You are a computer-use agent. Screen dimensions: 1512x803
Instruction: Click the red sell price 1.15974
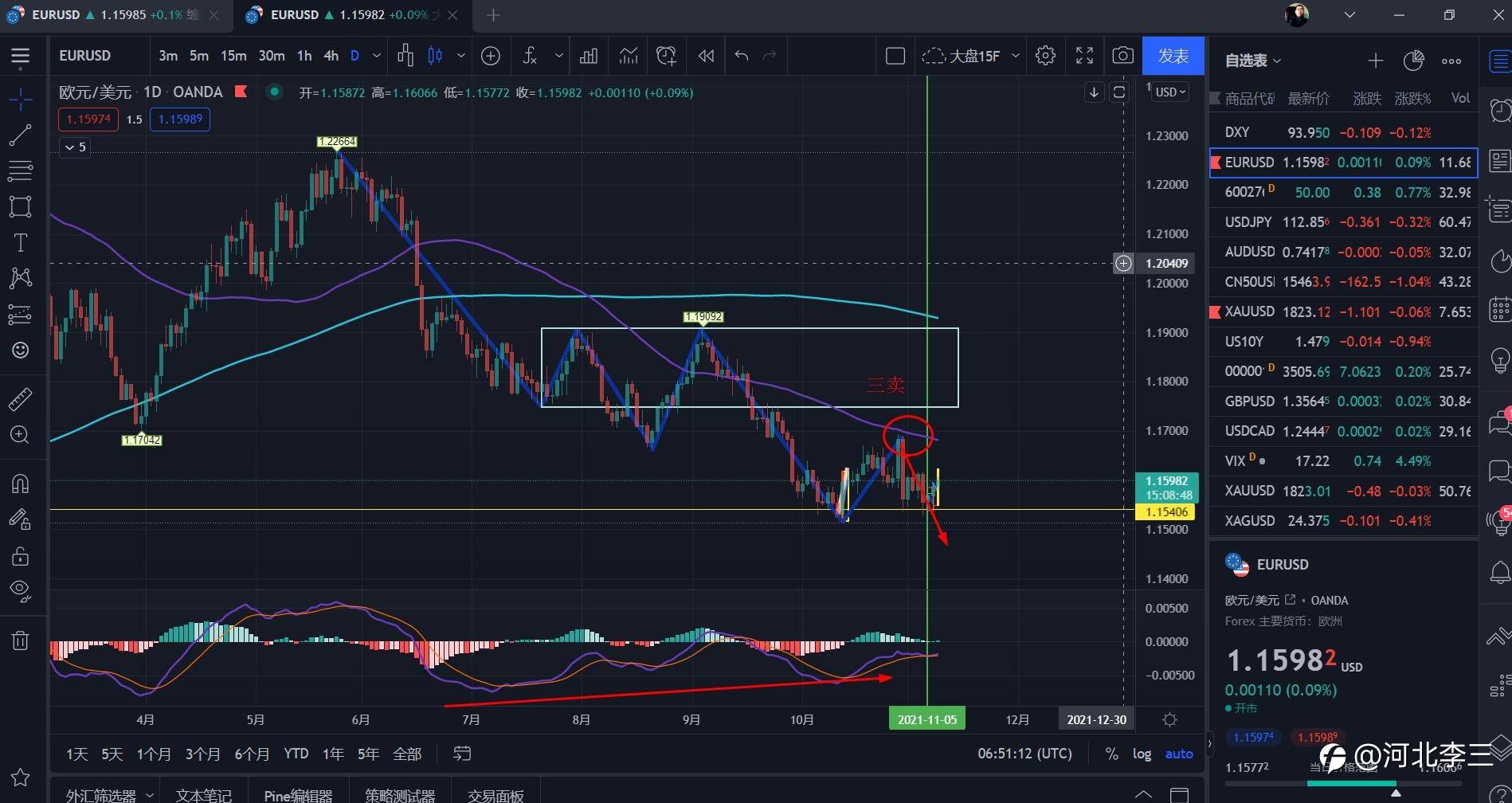(88, 119)
